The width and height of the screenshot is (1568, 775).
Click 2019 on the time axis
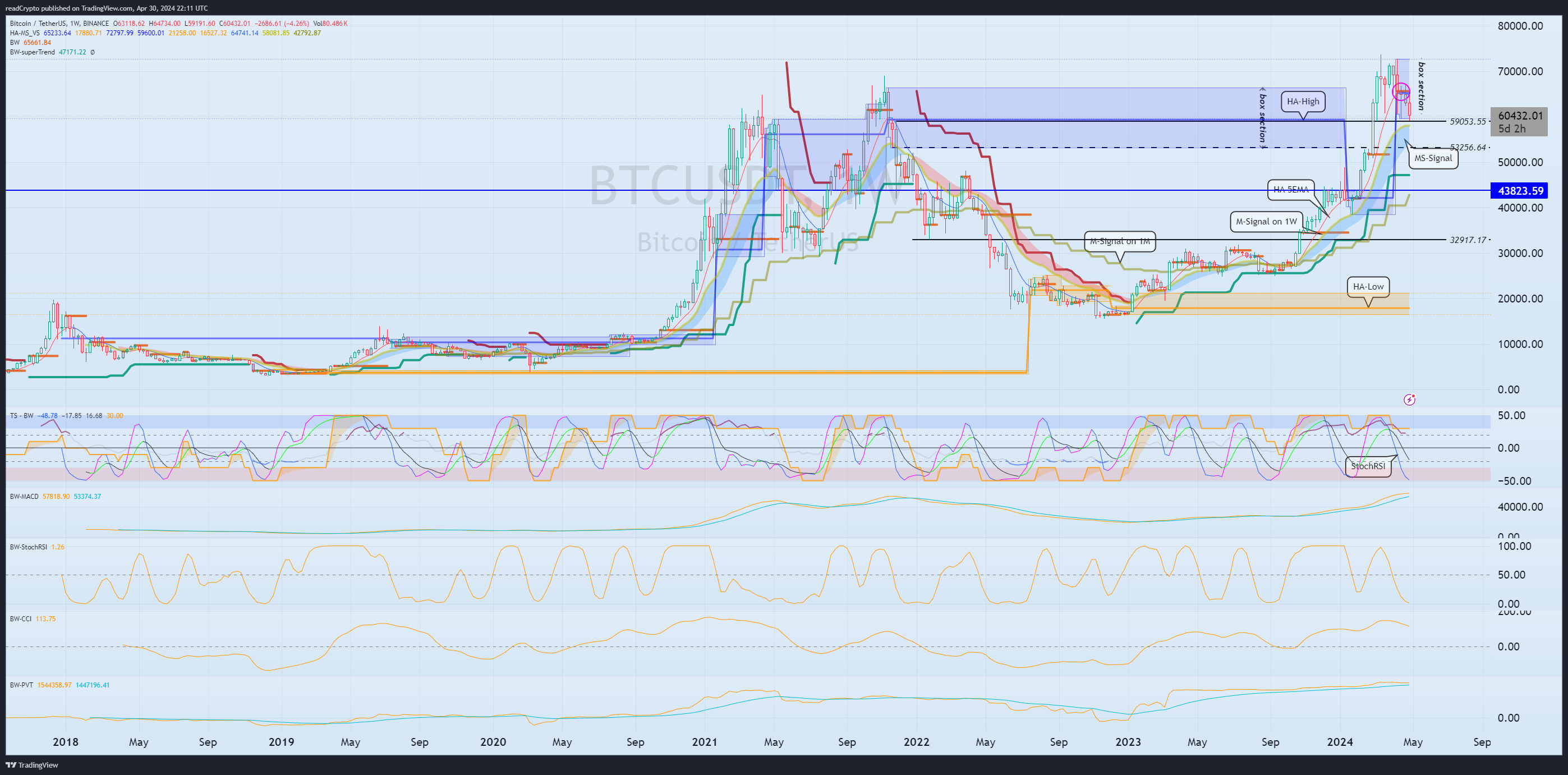pos(281,742)
